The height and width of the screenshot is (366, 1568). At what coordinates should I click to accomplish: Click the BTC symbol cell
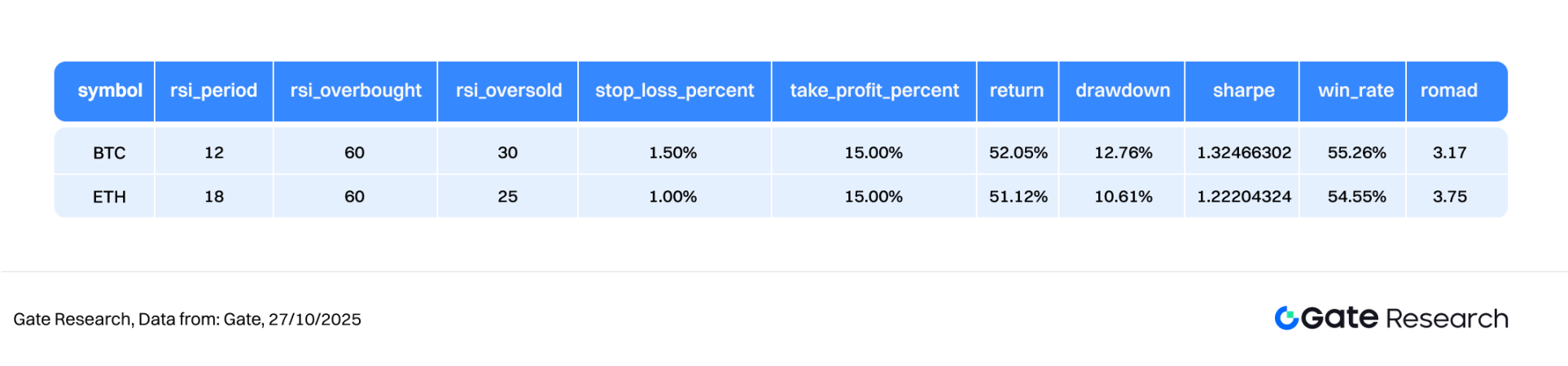click(109, 153)
